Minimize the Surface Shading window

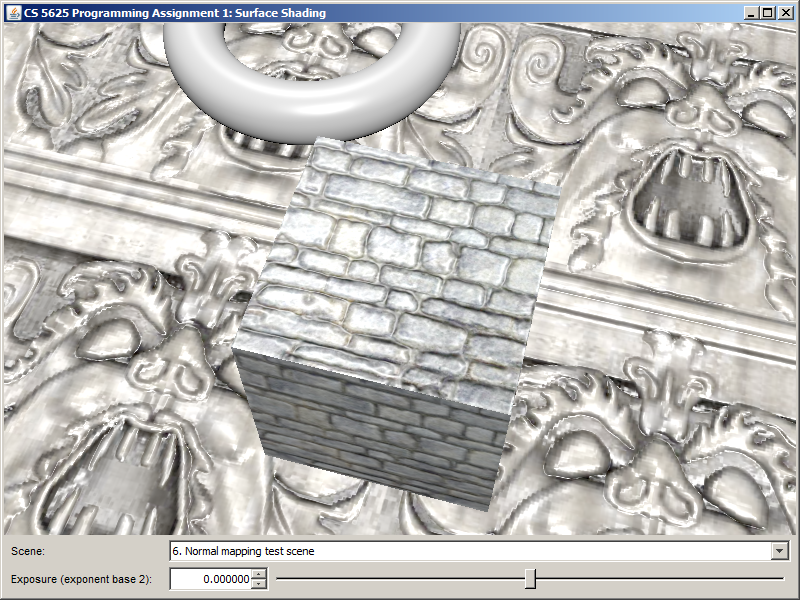751,13
